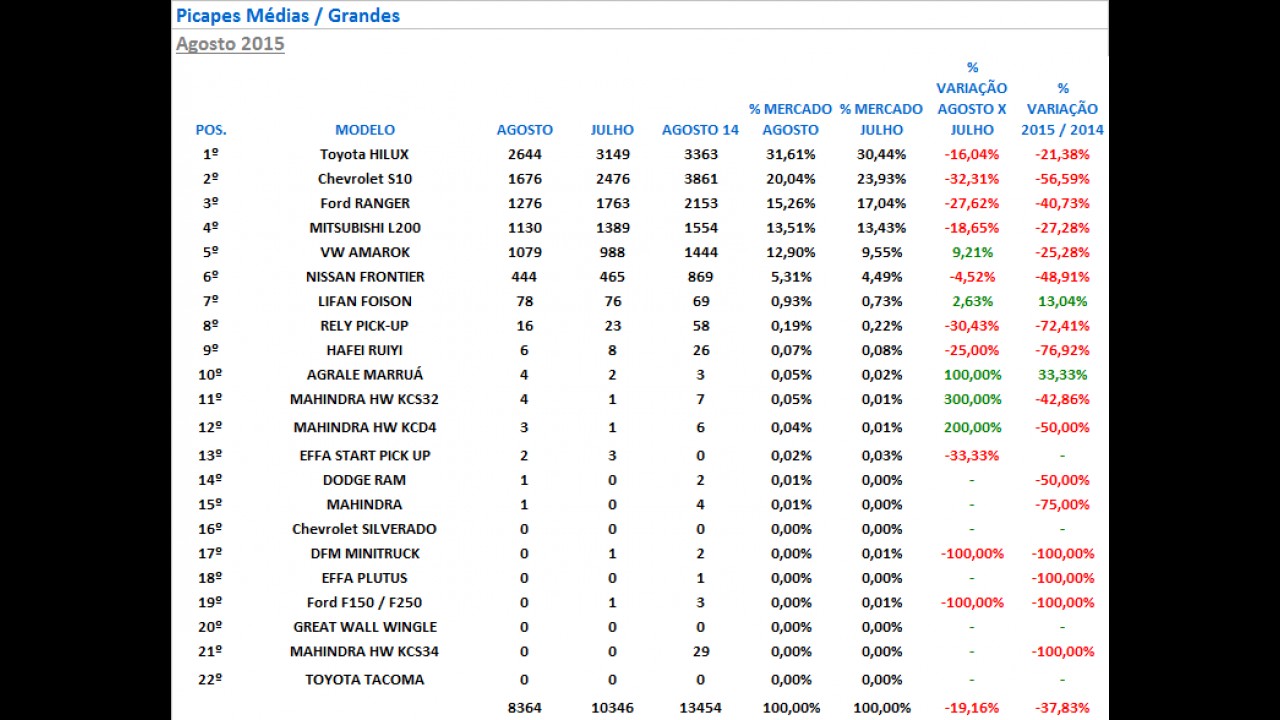Click the Ranger August 14 value '2153'
Image resolution: width=1280 pixels, height=720 pixels.
(700, 203)
